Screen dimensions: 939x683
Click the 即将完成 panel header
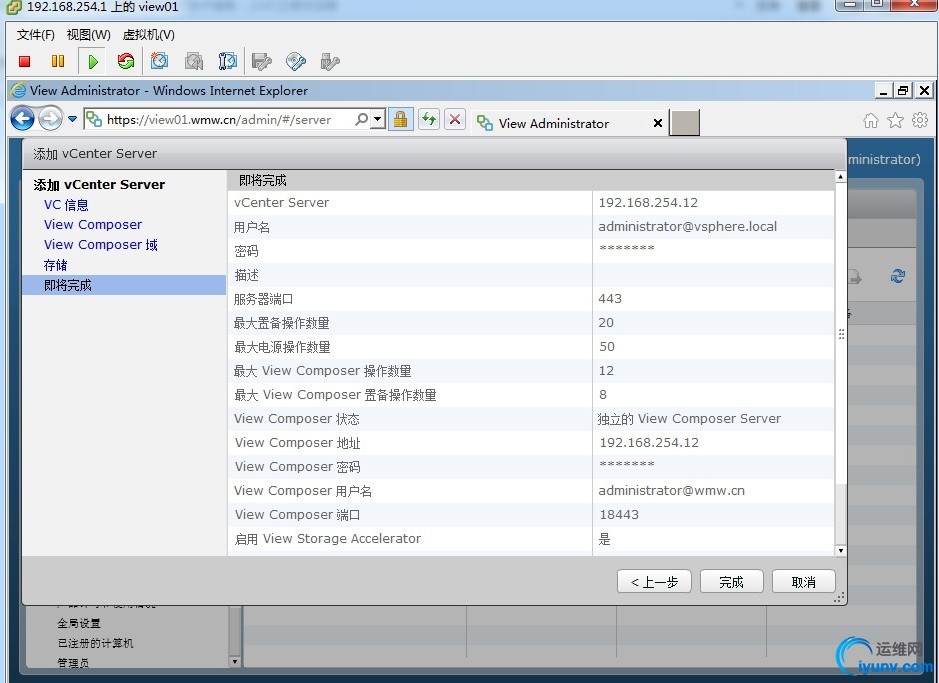pyautogui.click(x=531, y=180)
